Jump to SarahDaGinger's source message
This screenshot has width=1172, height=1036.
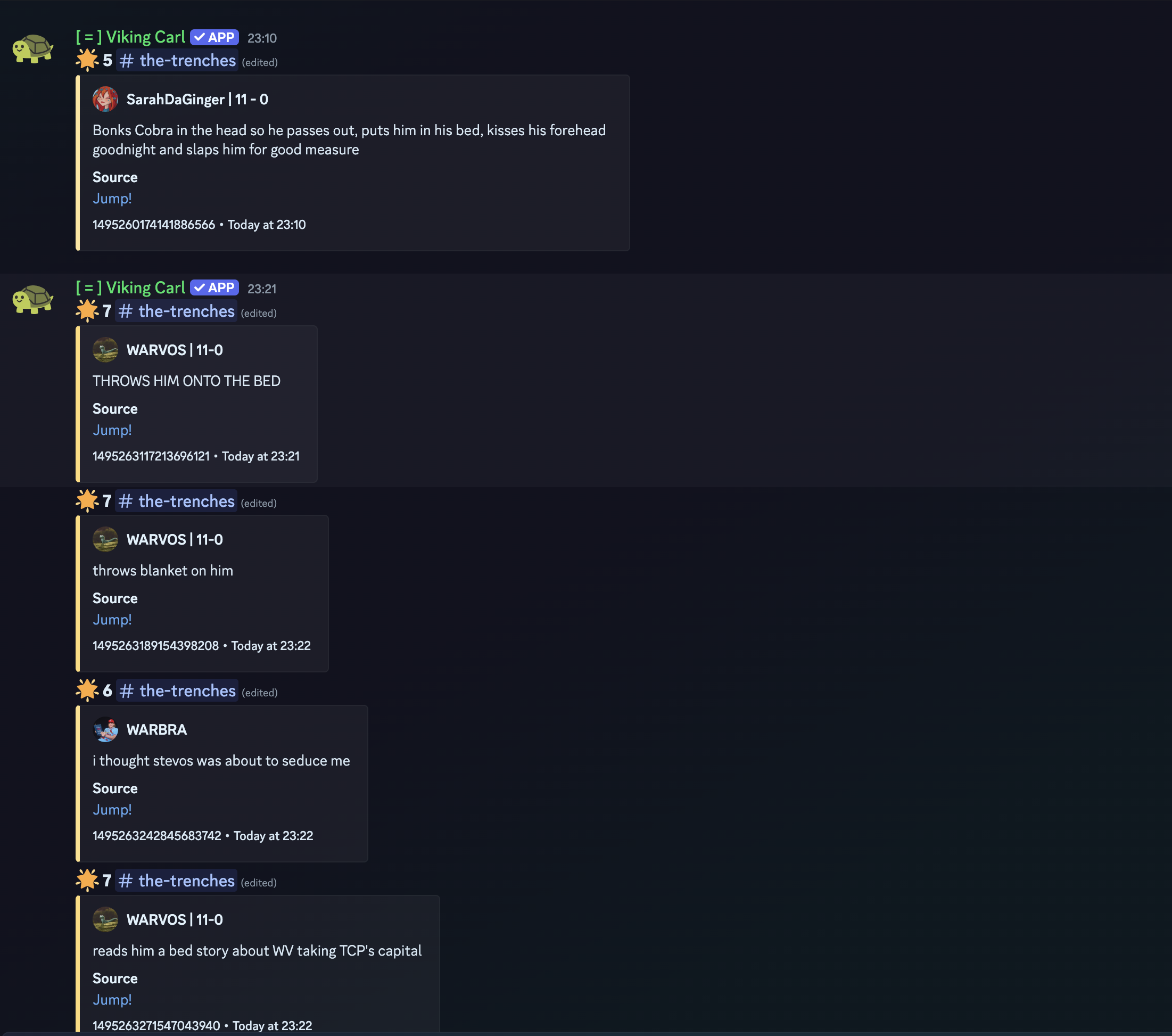tap(112, 199)
